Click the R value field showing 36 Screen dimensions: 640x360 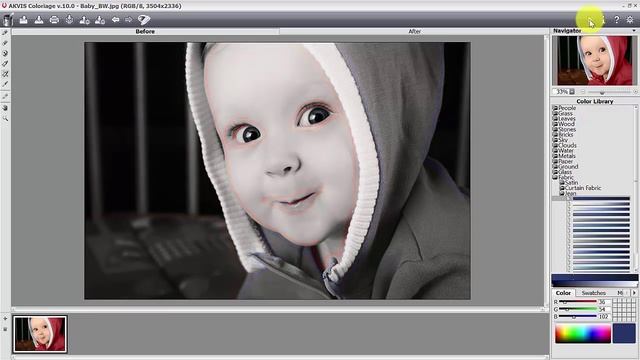click(x=604, y=302)
